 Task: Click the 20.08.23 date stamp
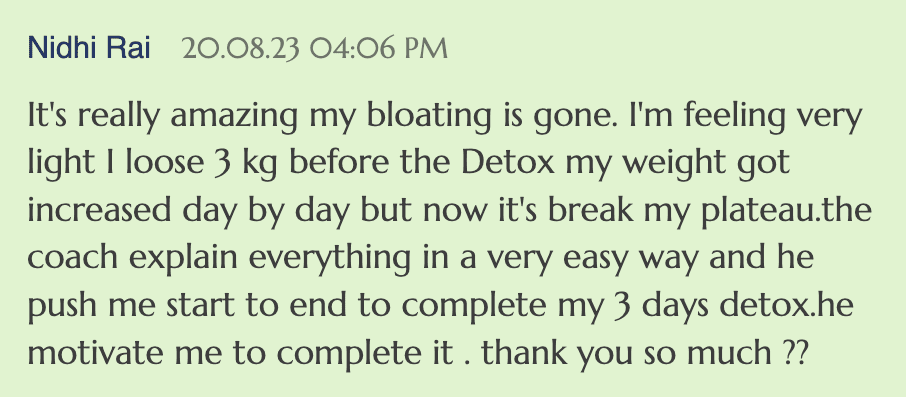241,49
